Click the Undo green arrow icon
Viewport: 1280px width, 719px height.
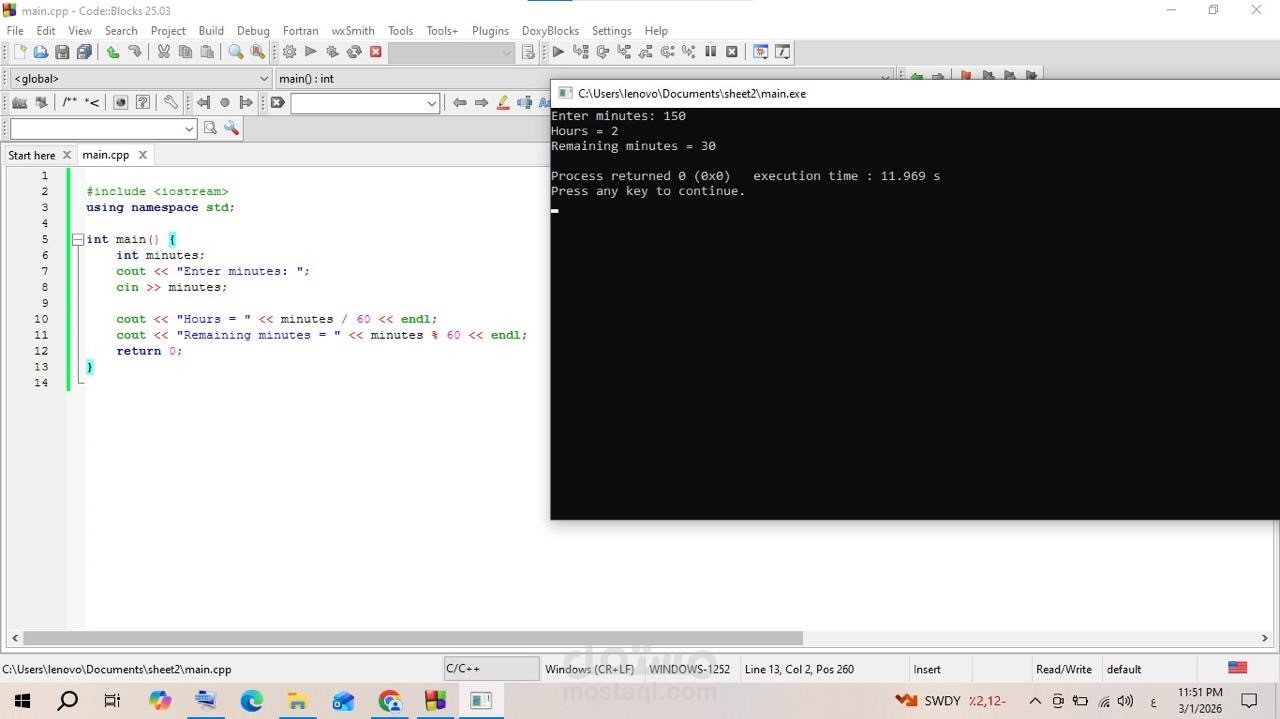click(x=113, y=52)
